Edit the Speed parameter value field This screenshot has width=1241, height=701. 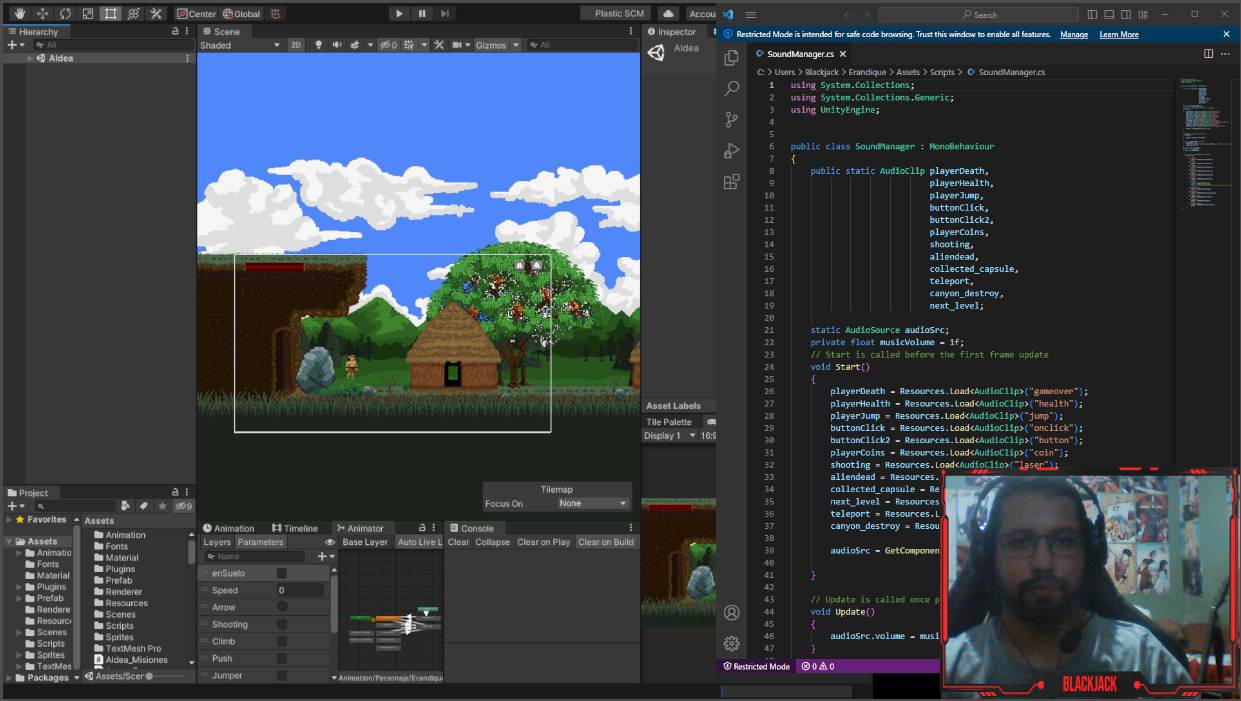click(x=300, y=590)
